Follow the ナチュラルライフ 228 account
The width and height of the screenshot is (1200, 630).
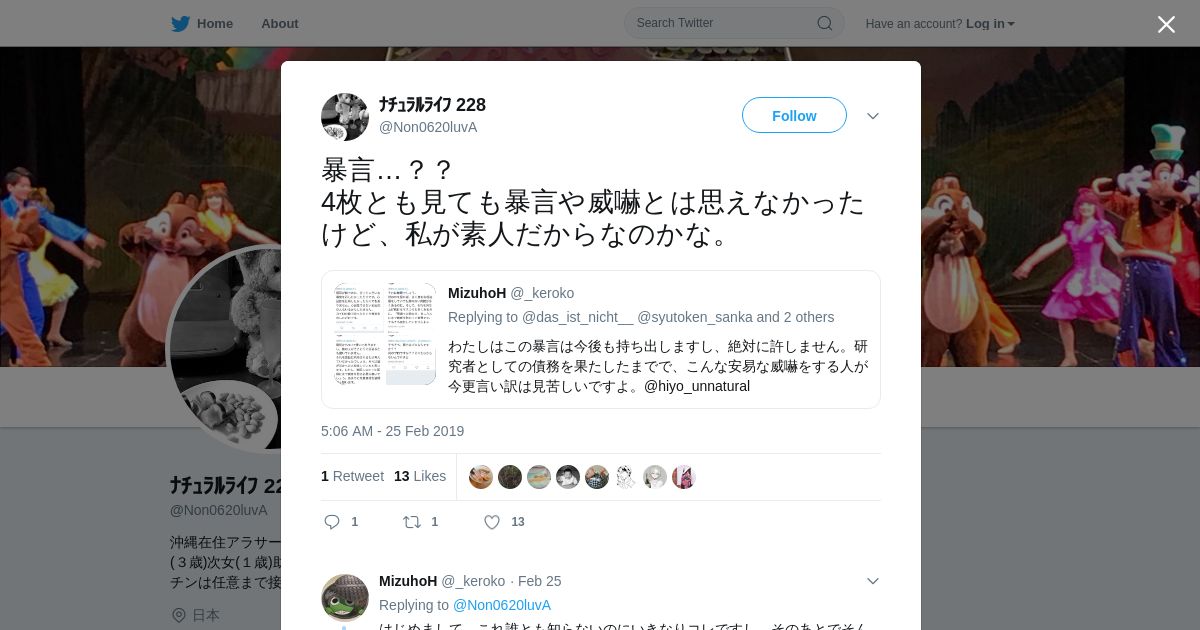tap(794, 116)
